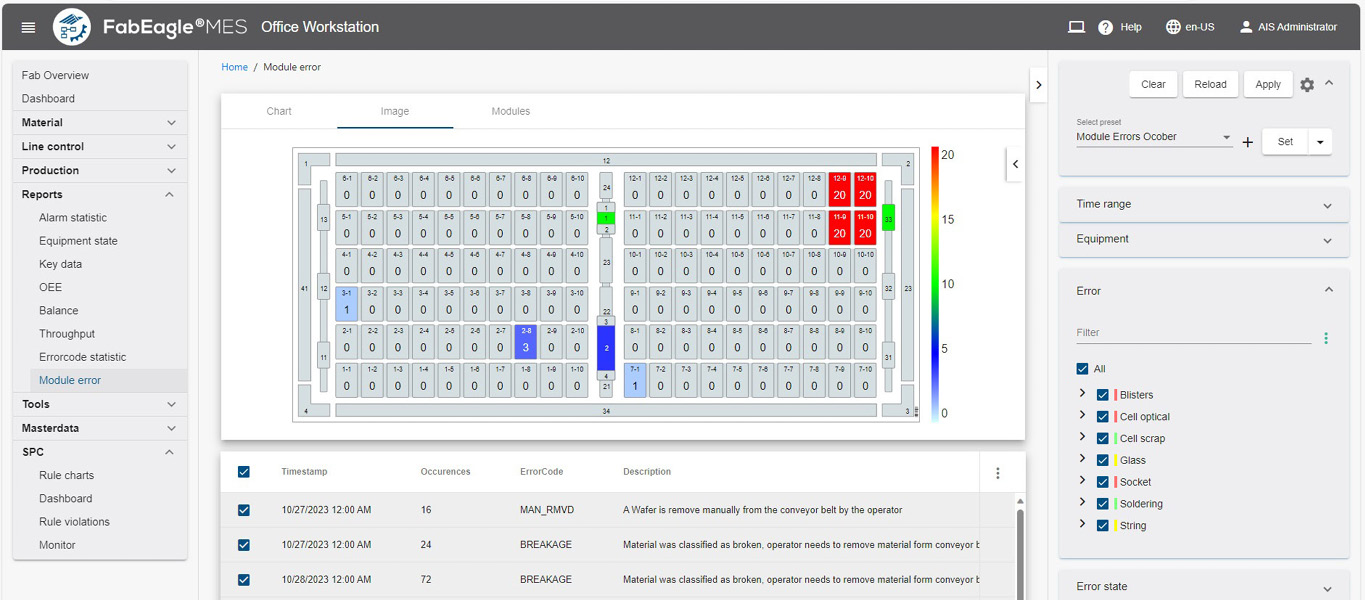The width and height of the screenshot is (1365, 600).
Task: Add a new preset with plus icon
Action: 1247,142
